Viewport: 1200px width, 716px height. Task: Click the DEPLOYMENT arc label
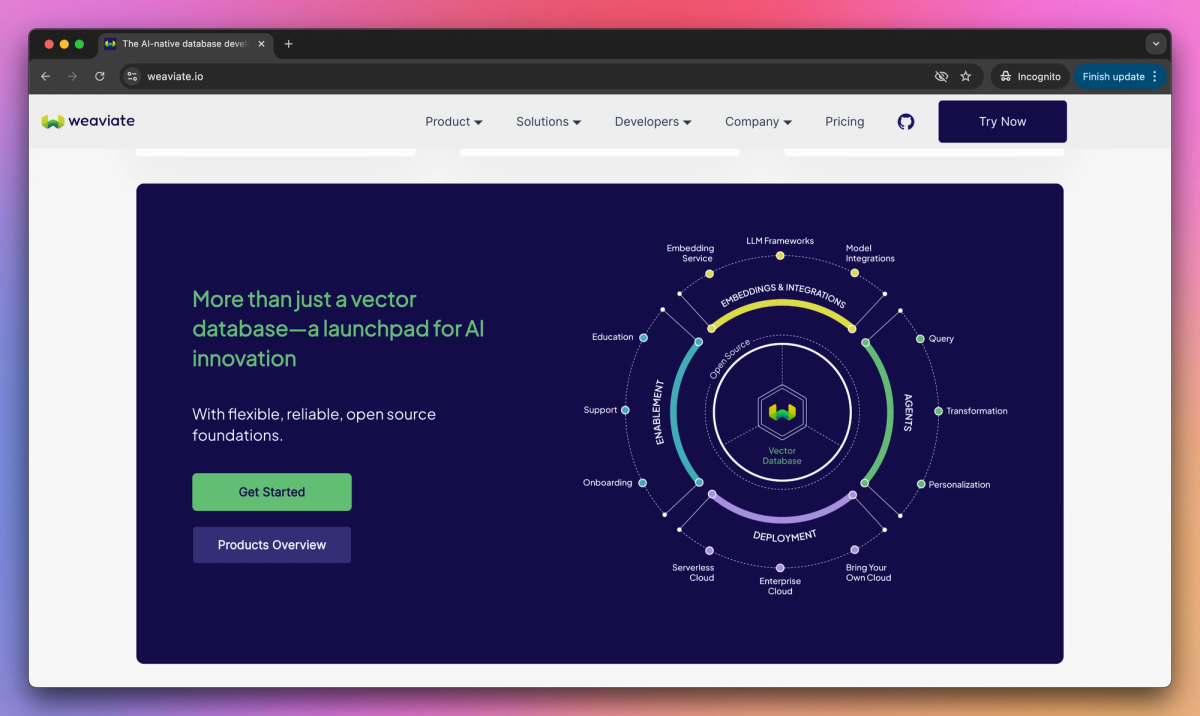[785, 536]
